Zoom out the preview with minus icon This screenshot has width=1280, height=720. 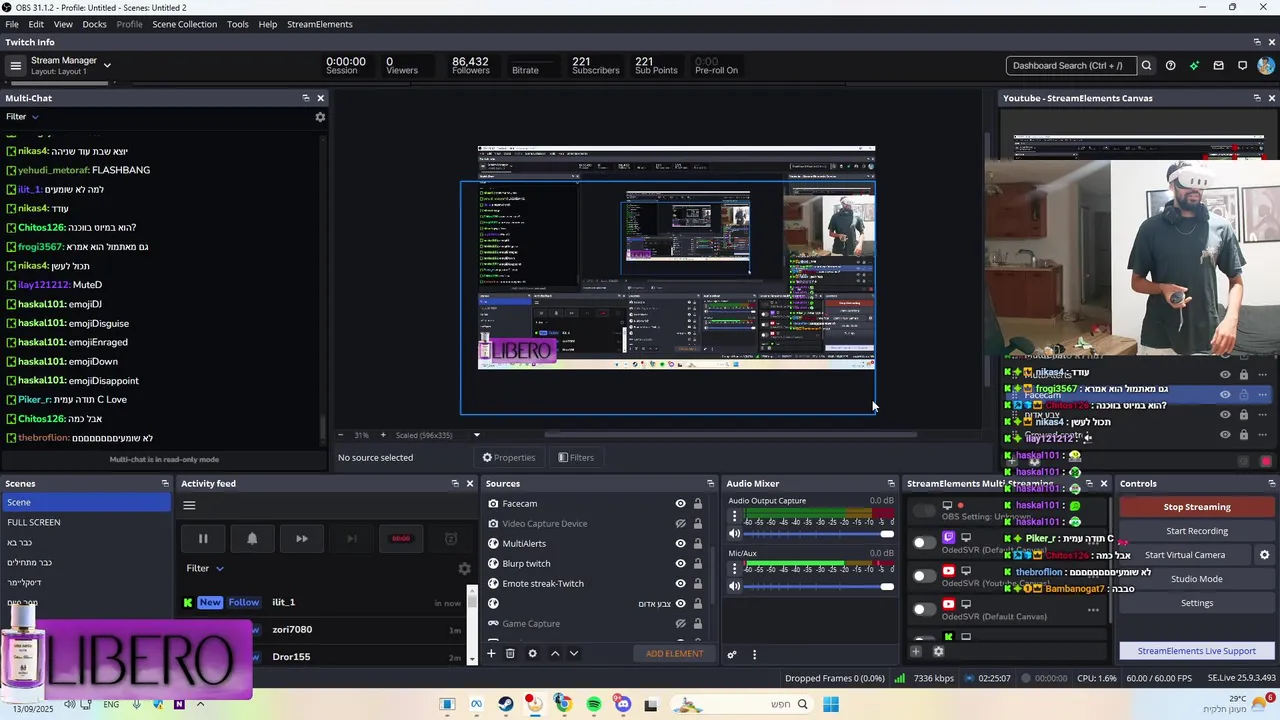(x=341, y=435)
